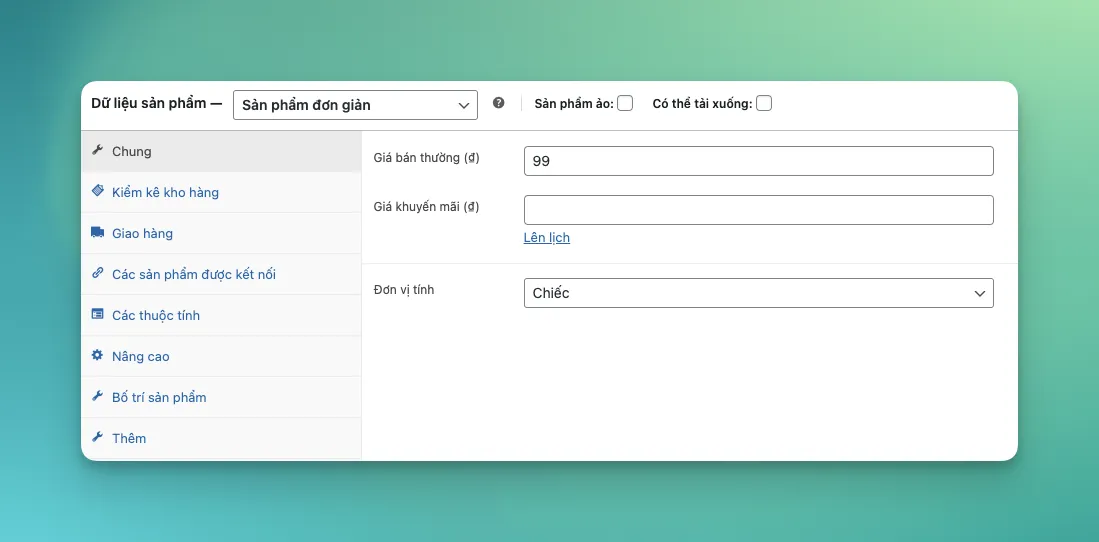Image resolution: width=1099 pixels, height=542 pixels.
Task: Click the question mark help icon
Action: (499, 103)
